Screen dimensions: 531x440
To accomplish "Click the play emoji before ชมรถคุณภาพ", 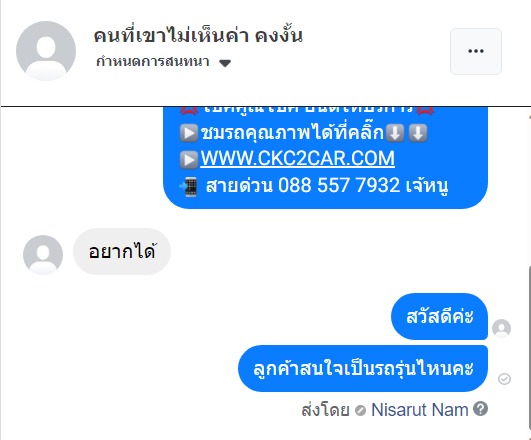I will point(189,133).
